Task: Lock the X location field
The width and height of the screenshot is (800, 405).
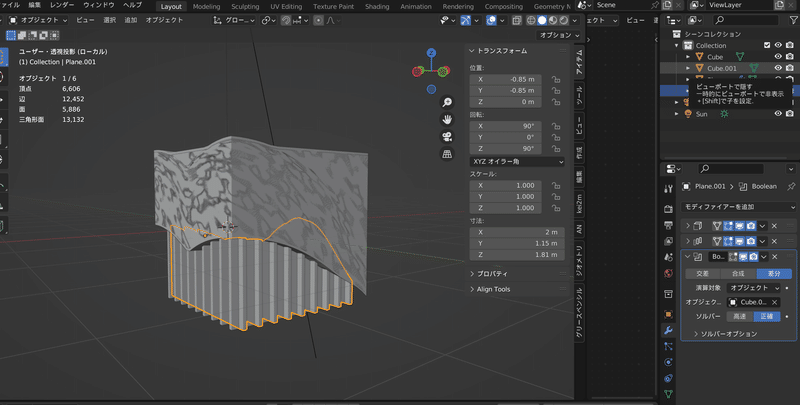Action: 556,80
